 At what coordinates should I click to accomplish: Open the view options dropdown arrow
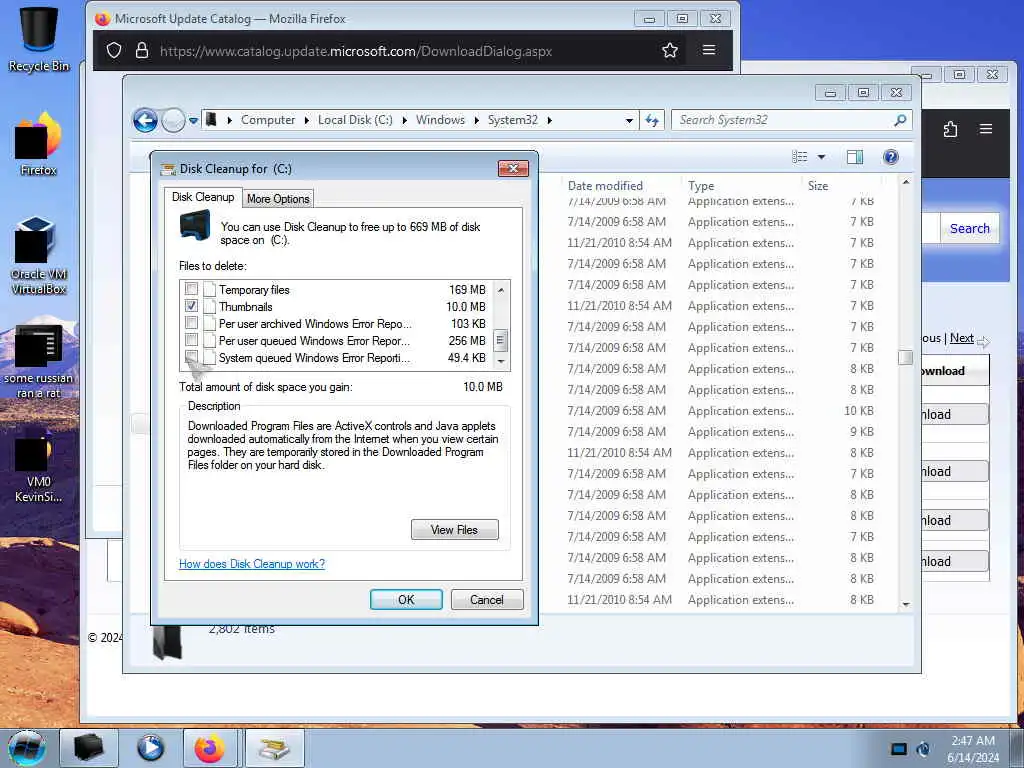click(822, 157)
